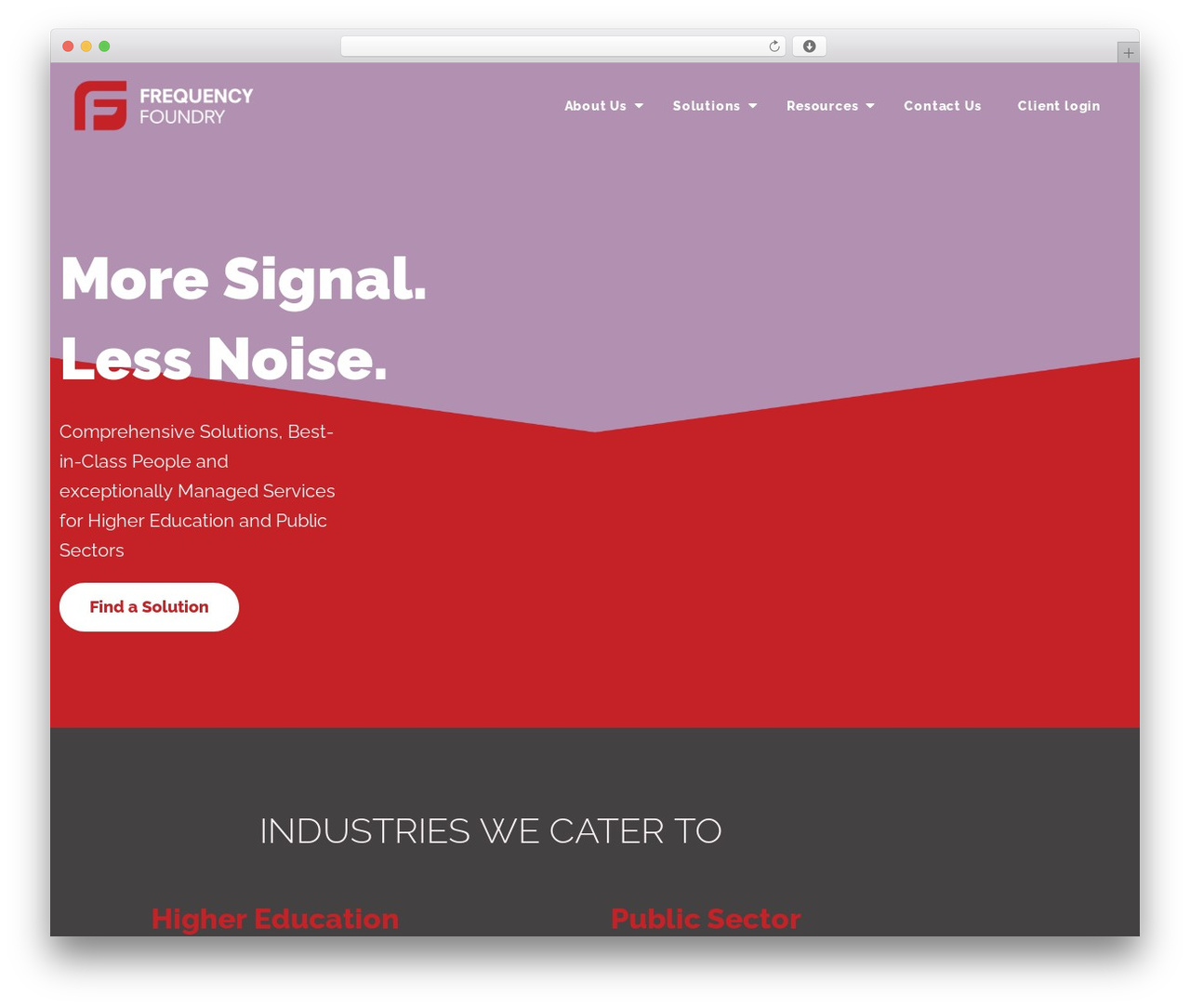Close the browser window with the red button
Screen dimensions: 1190x1008
click(68, 46)
